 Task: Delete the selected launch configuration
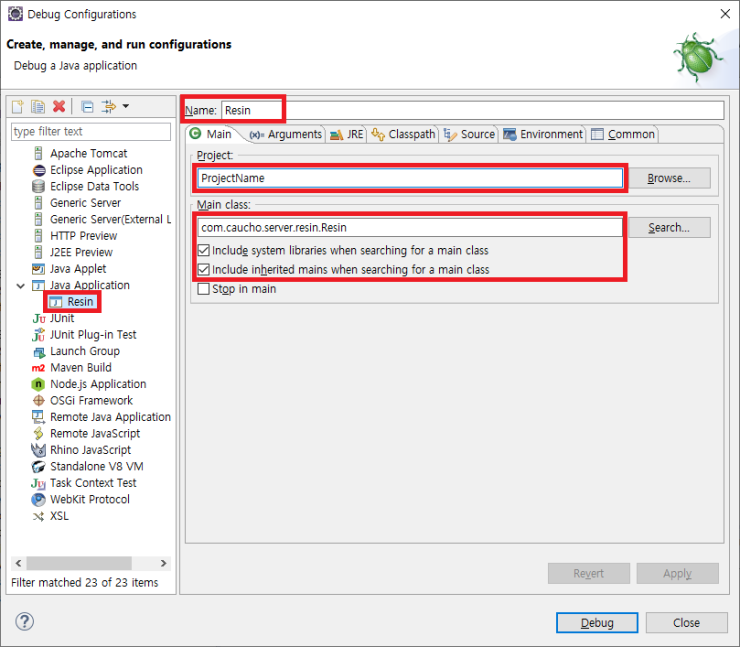59,107
